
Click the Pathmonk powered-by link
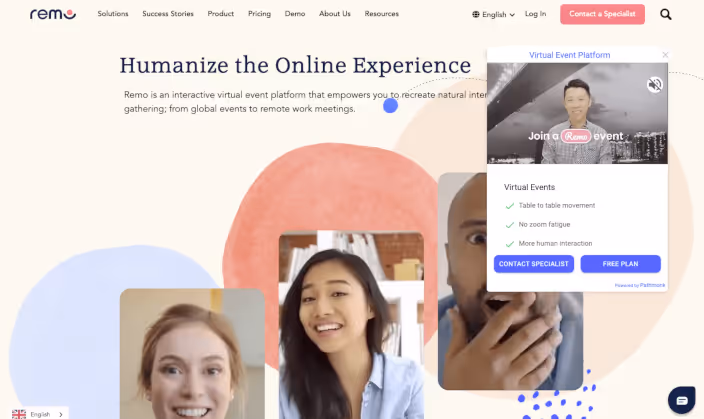pyautogui.click(x=652, y=285)
